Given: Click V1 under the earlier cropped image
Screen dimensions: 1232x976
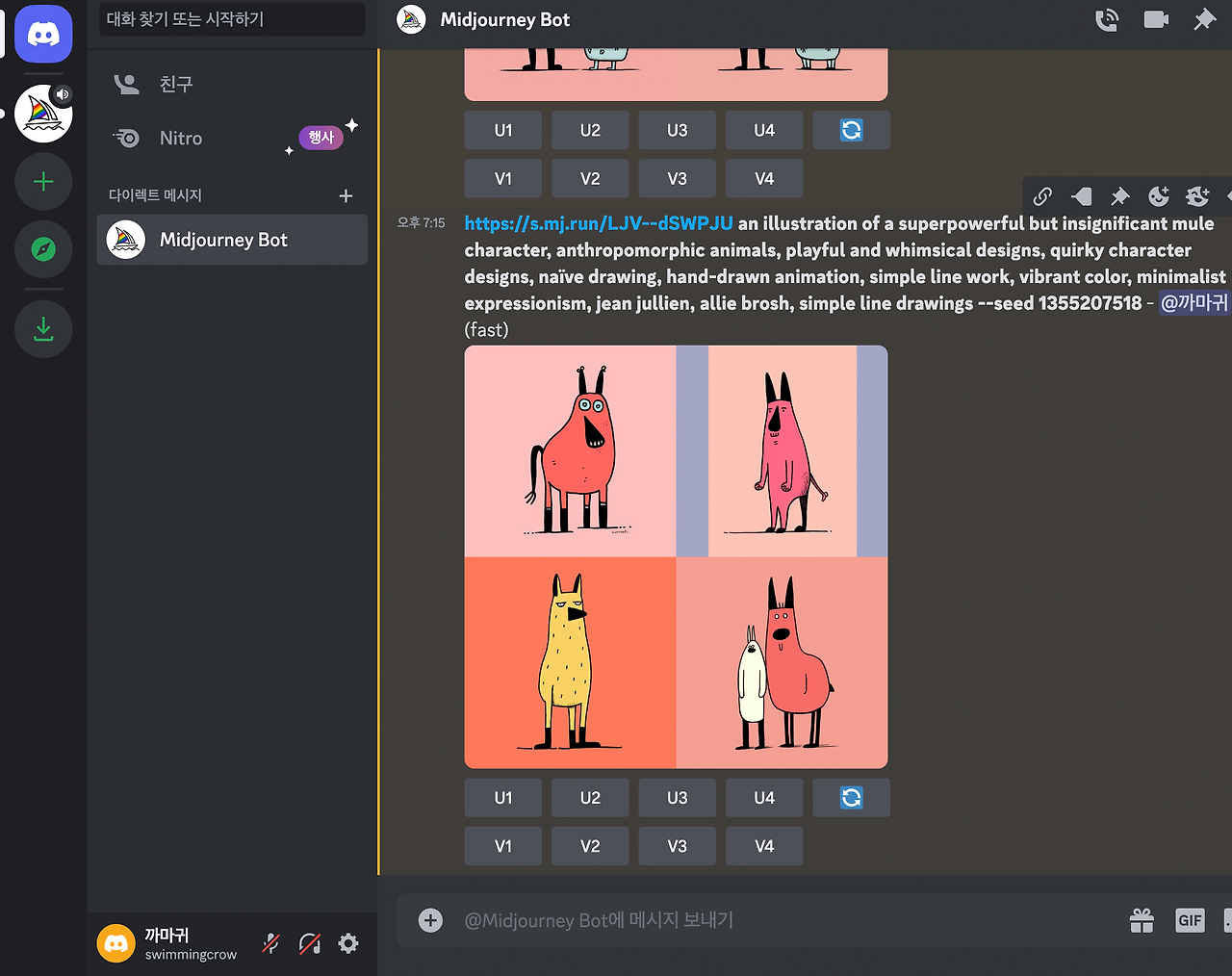Looking at the screenshot, I should pos(503,178).
